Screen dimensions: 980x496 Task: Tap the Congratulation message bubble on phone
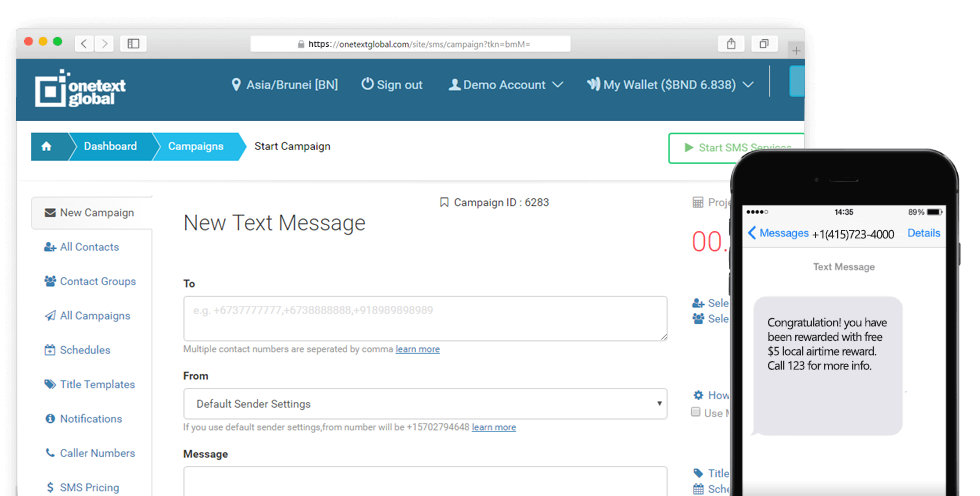828,365
